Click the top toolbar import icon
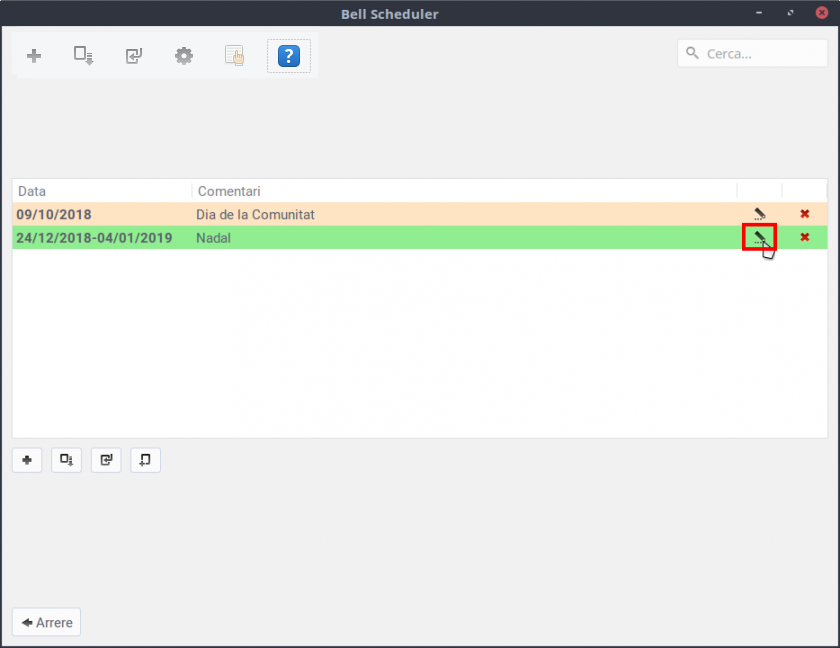 [x=134, y=56]
